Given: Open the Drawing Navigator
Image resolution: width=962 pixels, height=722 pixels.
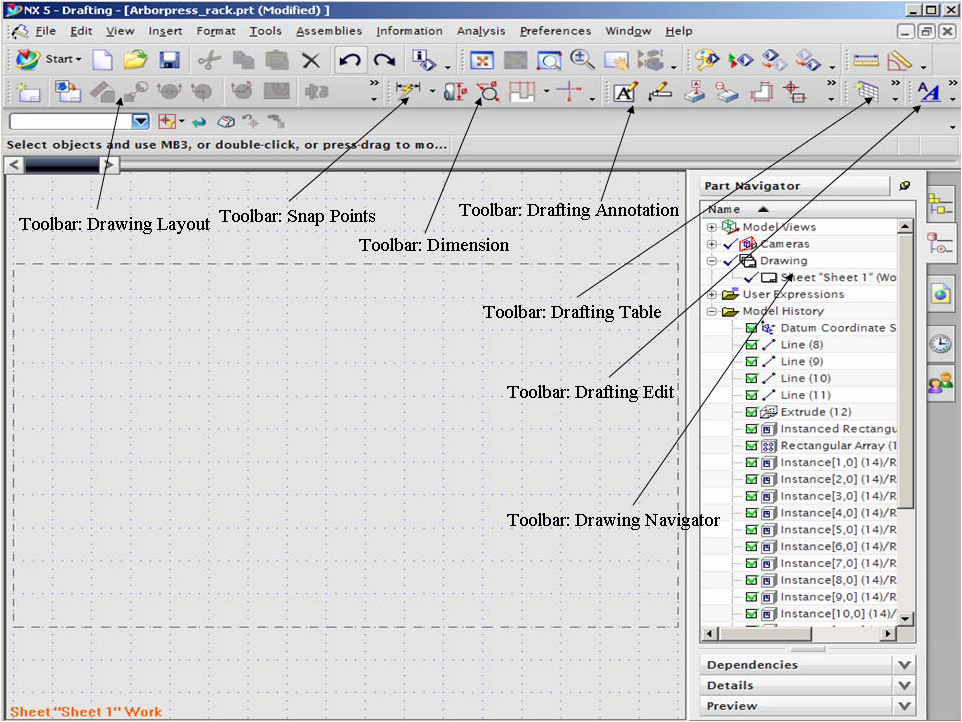Looking at the screenshot, I should pos(790,278).
